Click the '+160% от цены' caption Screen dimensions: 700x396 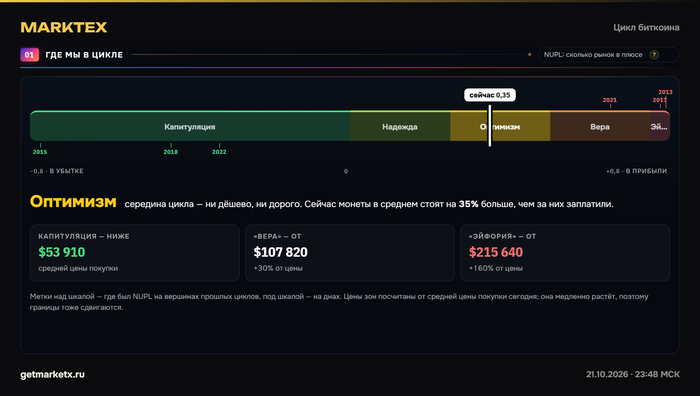click(x=496, y=268)
